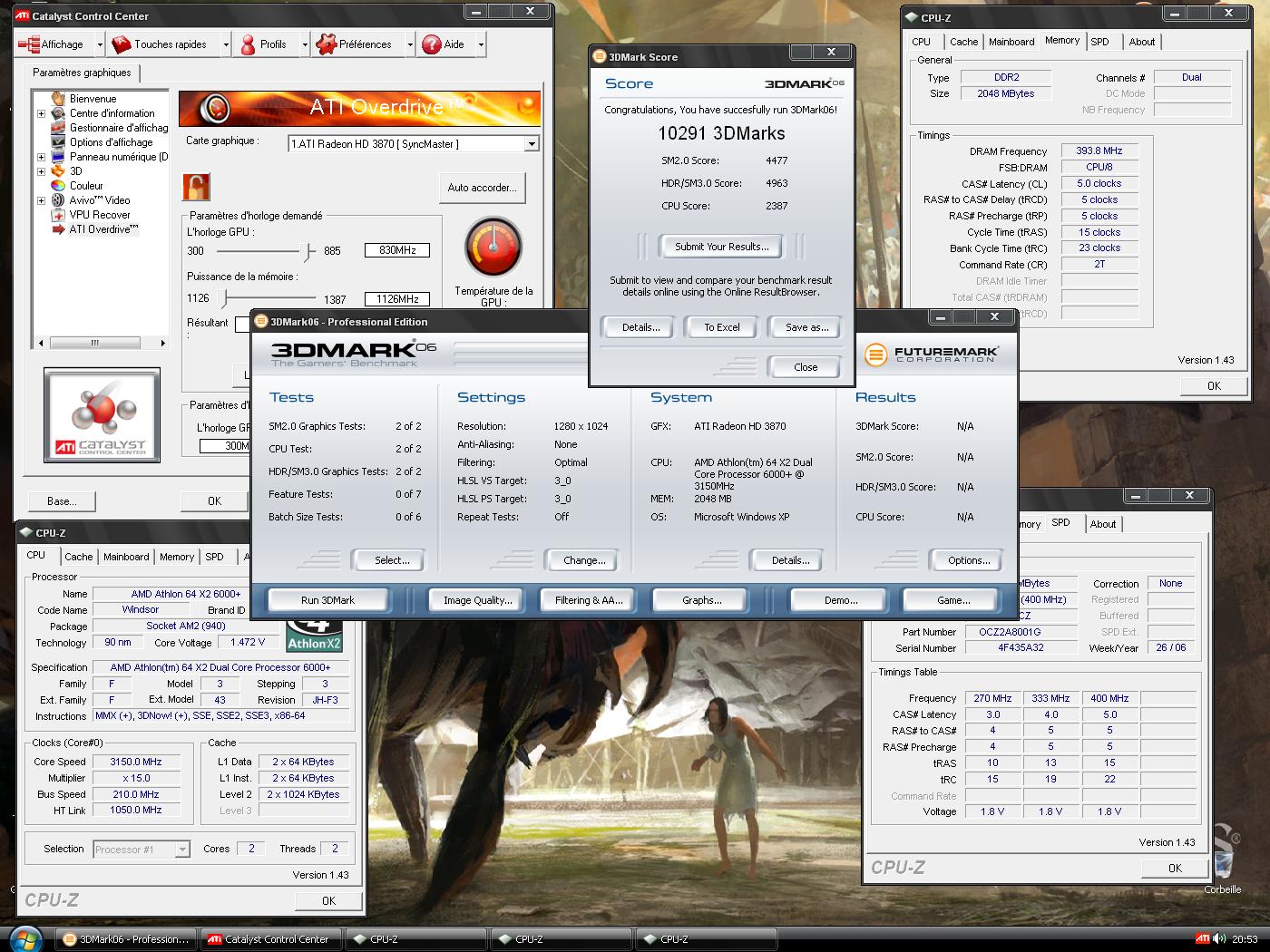Viewport: 1270px width, 952px height.
Task: Open the Aide dropdown arrow
Action: click(481, 44)
